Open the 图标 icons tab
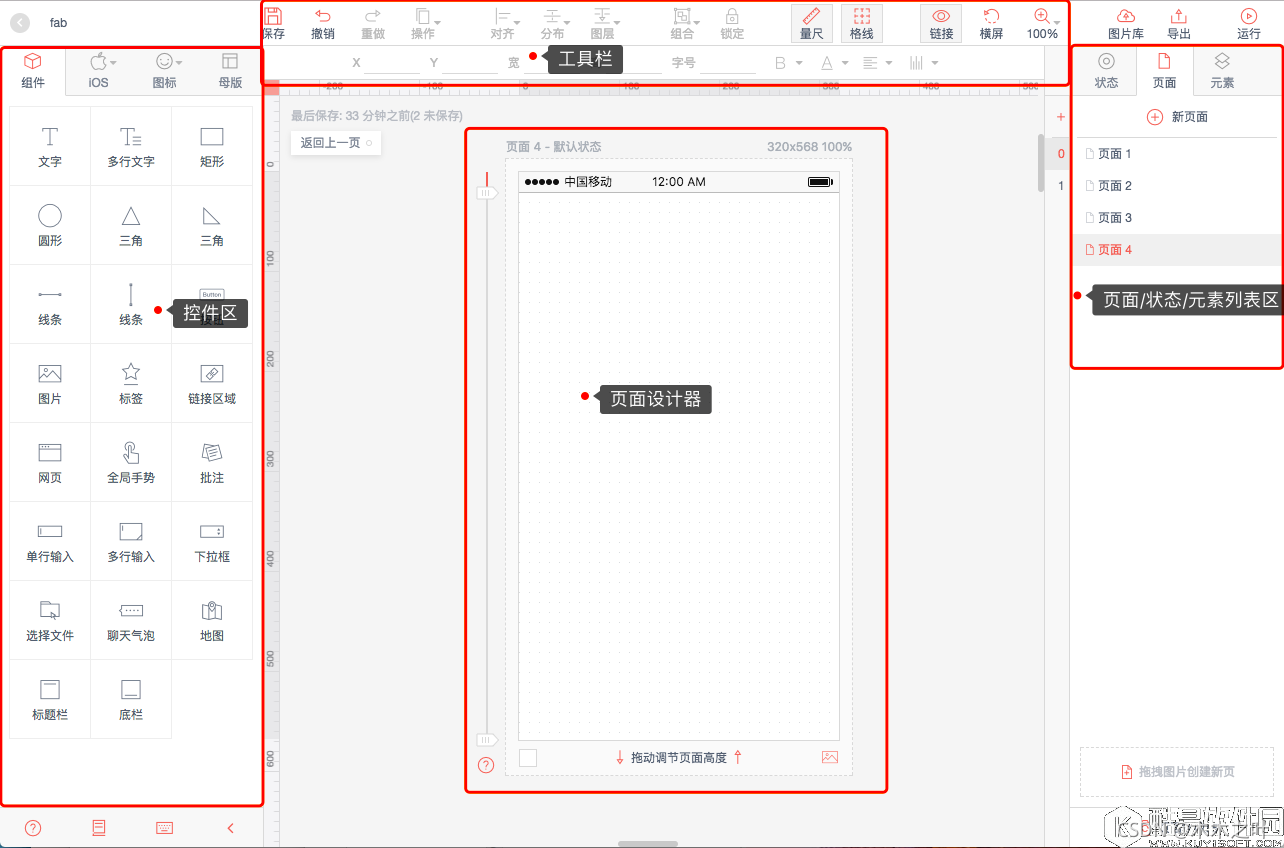The image size is (1284, 848). (165, 71)
